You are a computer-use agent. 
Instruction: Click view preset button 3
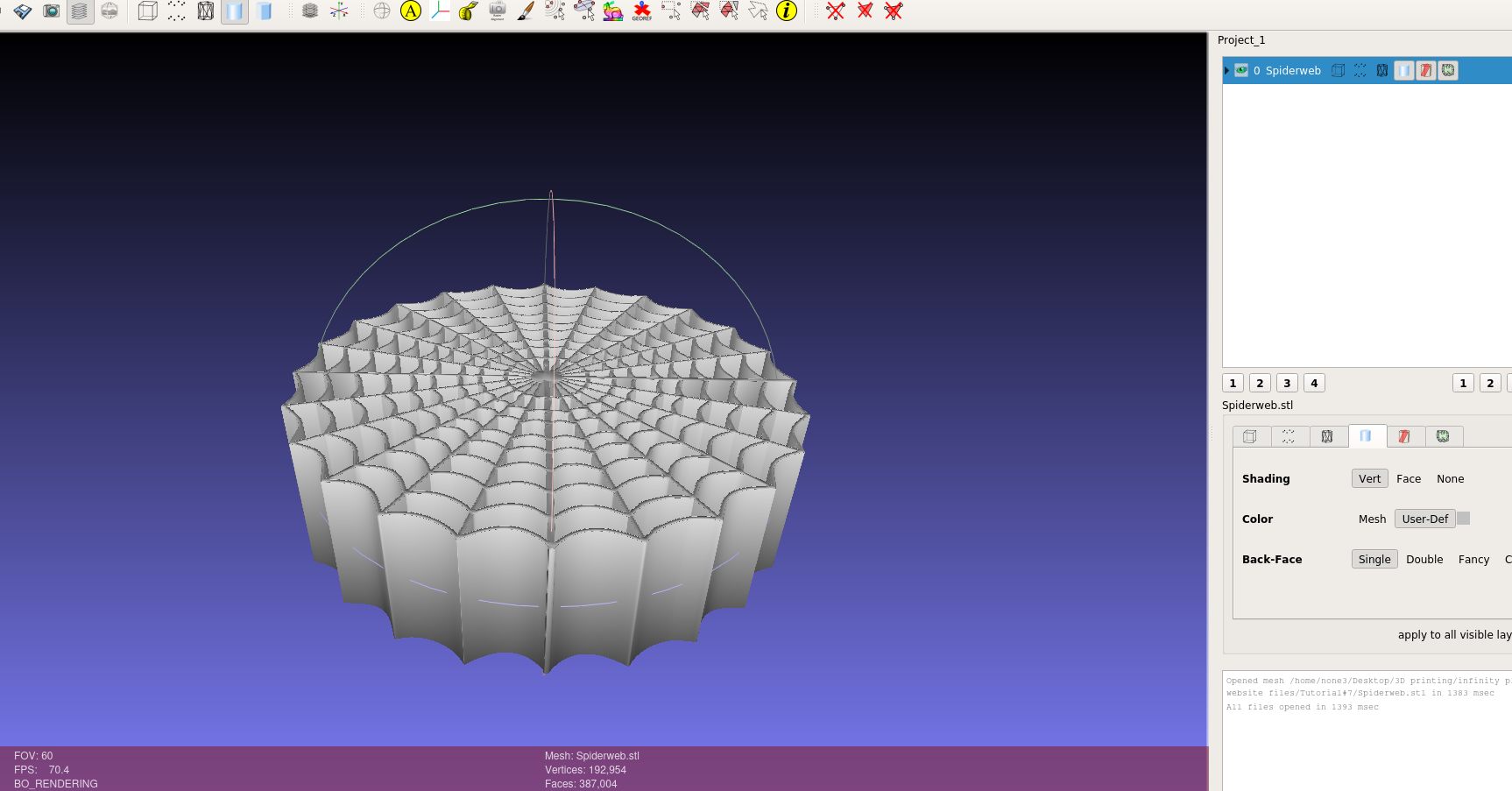1287,384
